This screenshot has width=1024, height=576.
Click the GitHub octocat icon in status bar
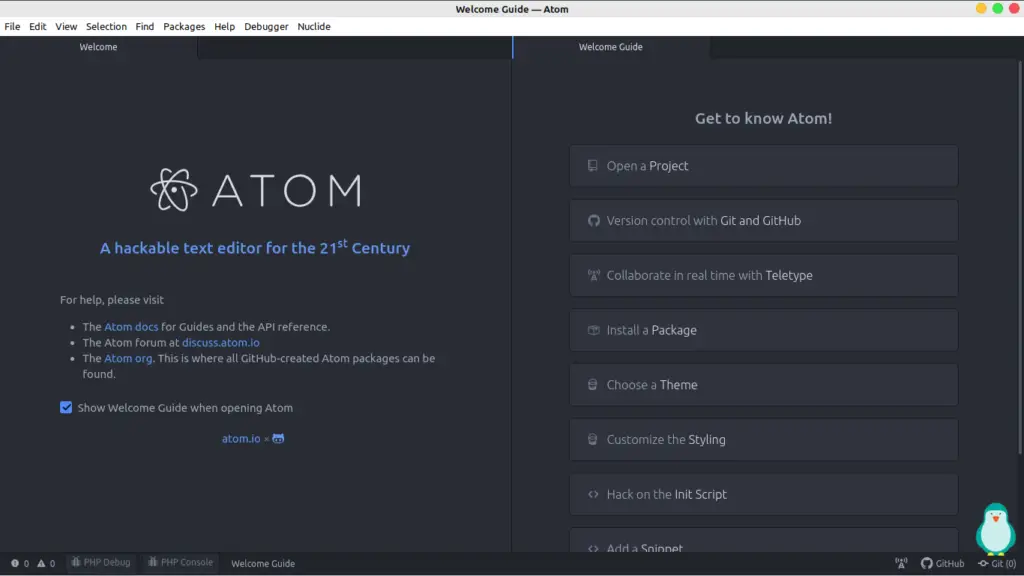pyautogui.click(x=927, y=563)
